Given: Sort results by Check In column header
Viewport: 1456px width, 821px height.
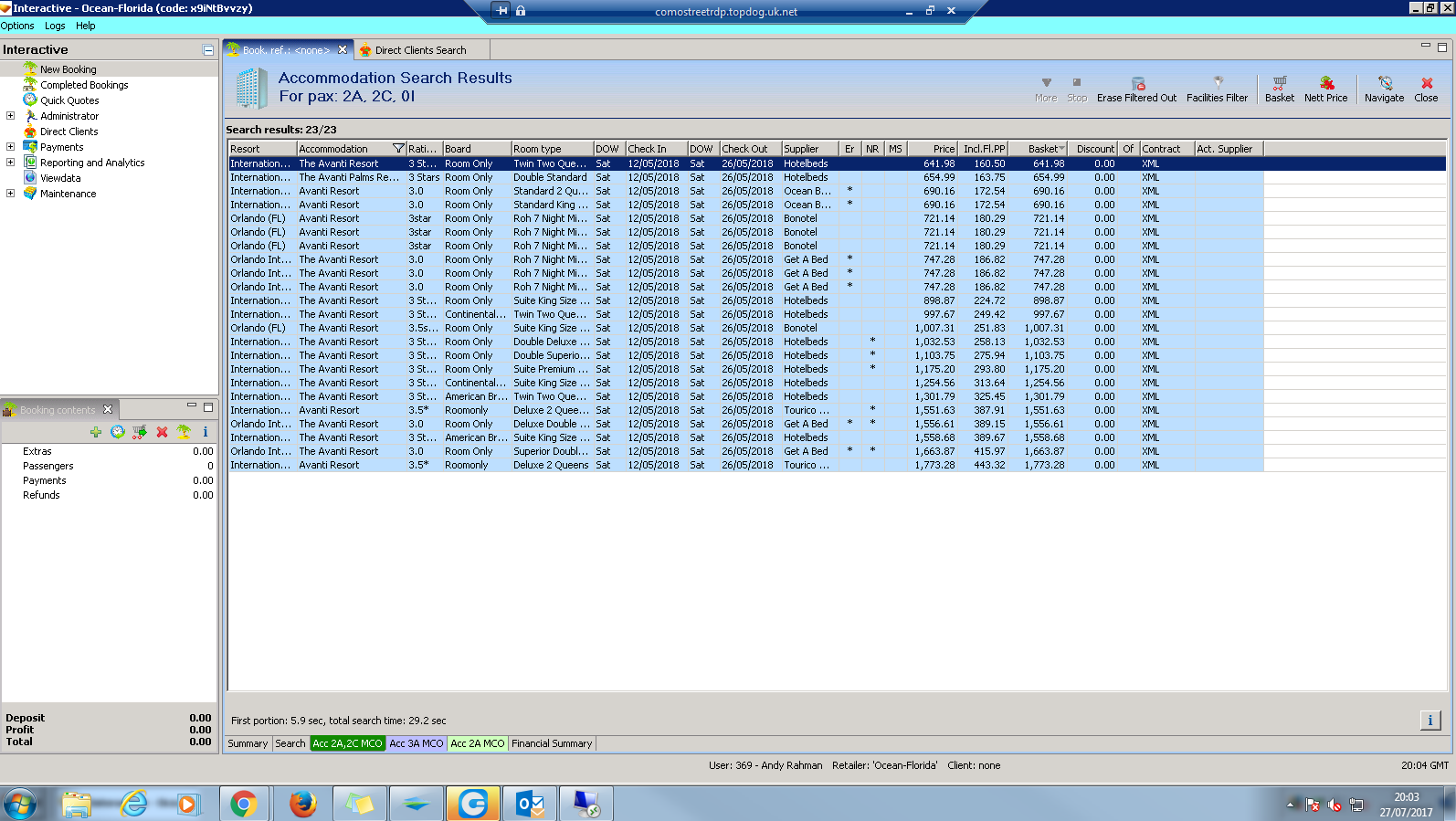Looking at the screenshot, I should [657, 149].
